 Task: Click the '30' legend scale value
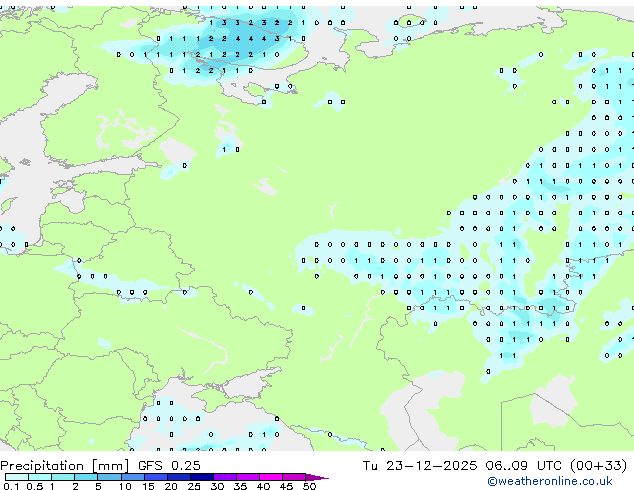(x=217, y=486)
